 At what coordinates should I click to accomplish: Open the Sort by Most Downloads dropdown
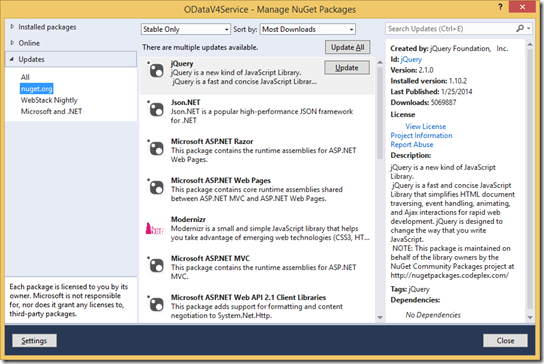click(308, 29)
